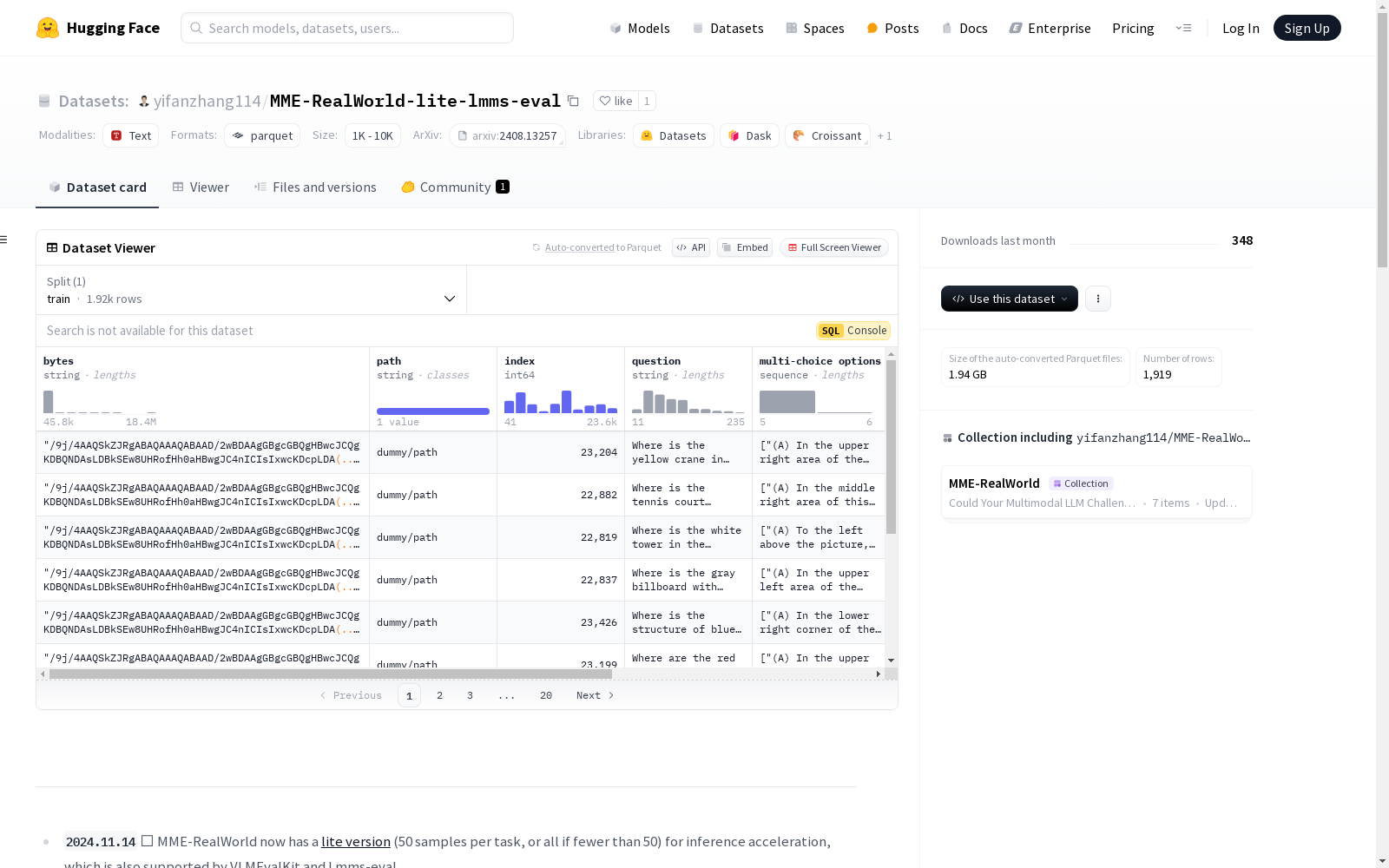Image resolution: width=1389 pixels, height=868 pixels.
Task: Click the Hugging Face logo icon
Action: tap(48, 28)
